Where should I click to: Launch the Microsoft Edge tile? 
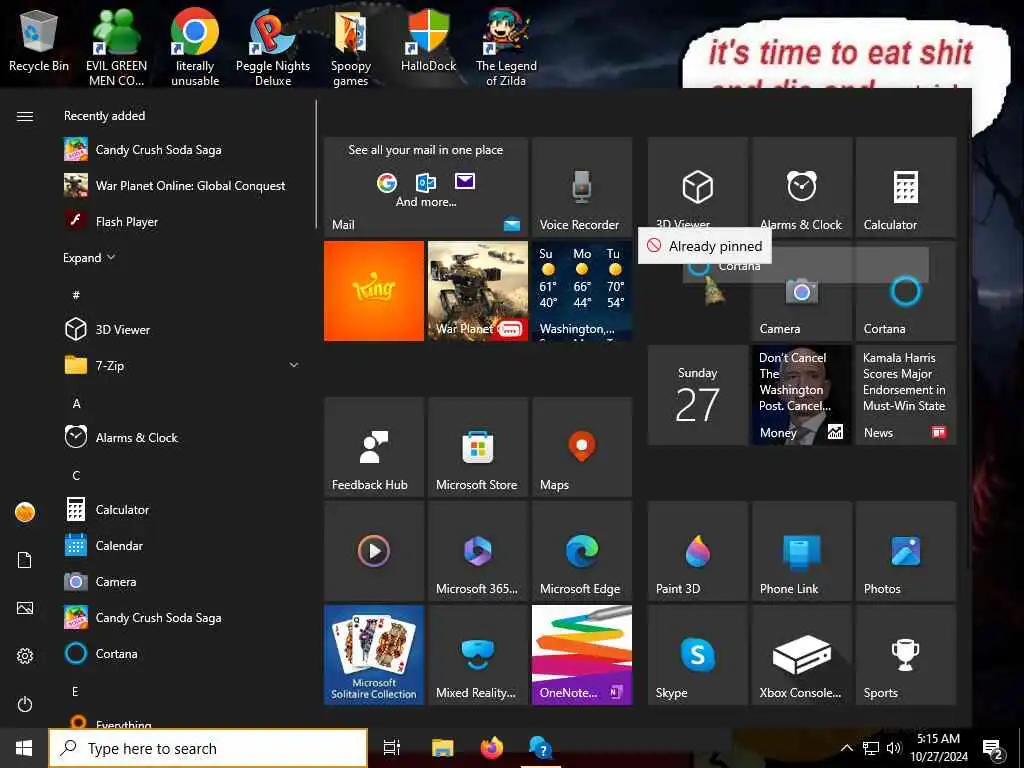coord(581,551)
